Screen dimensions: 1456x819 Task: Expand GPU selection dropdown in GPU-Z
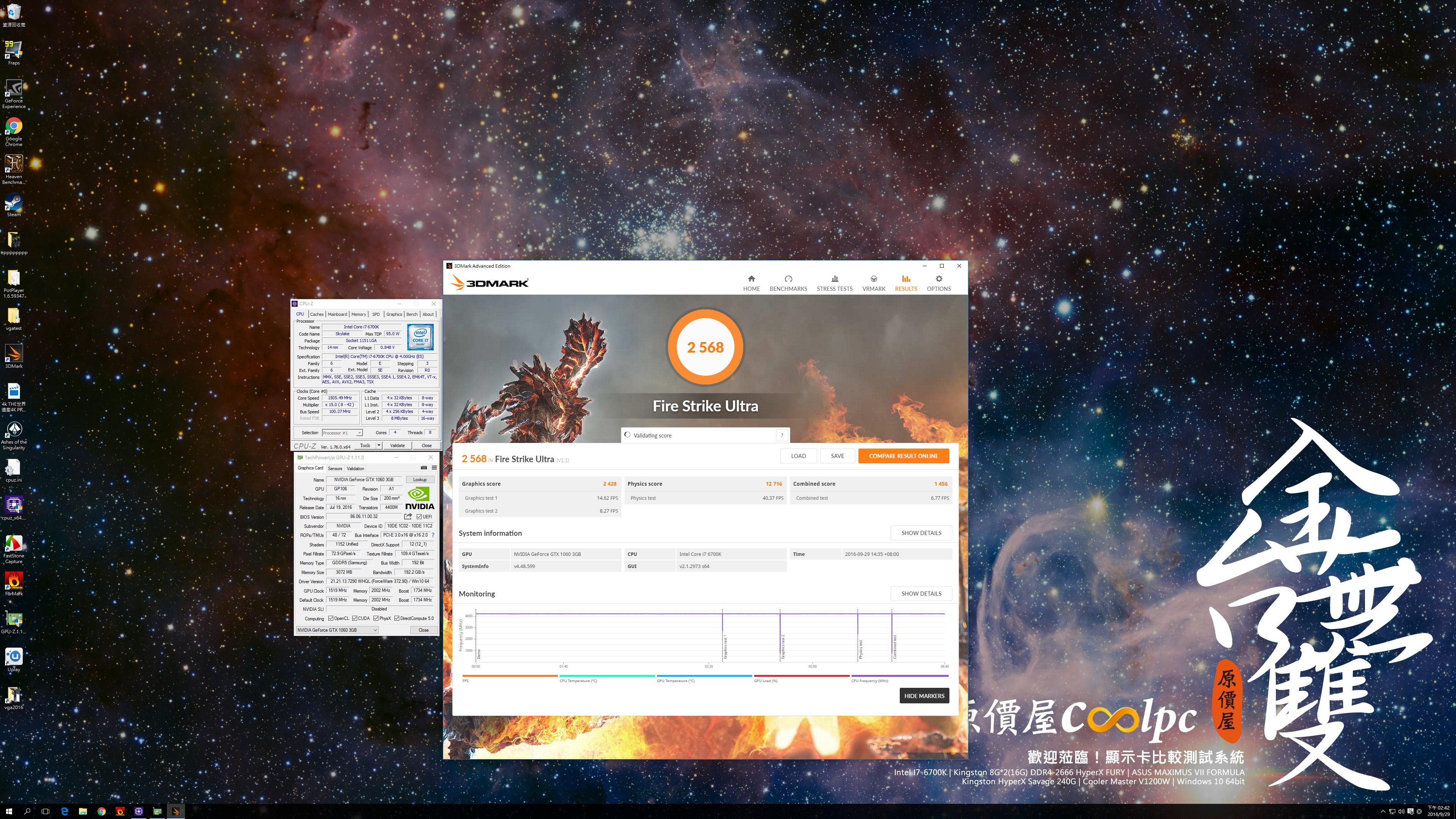[375, 630]
